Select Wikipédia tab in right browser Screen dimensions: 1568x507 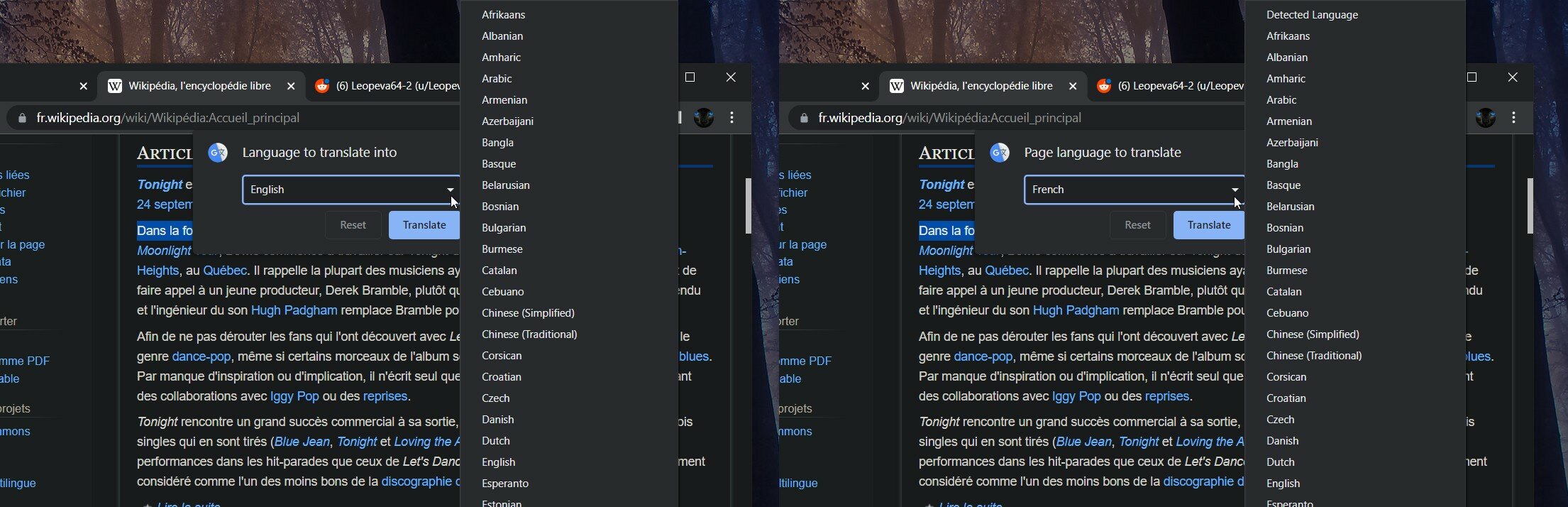coord(982,86)
